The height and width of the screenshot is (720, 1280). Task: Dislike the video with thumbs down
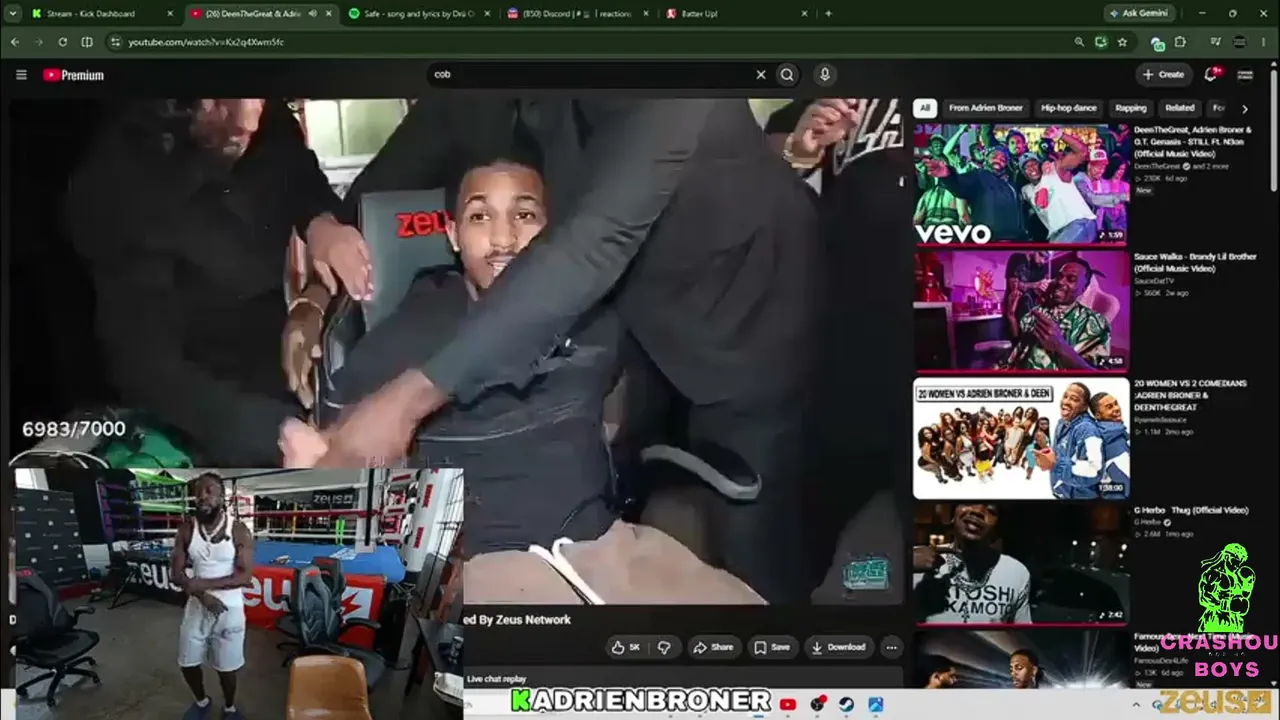tap(664, 647)
